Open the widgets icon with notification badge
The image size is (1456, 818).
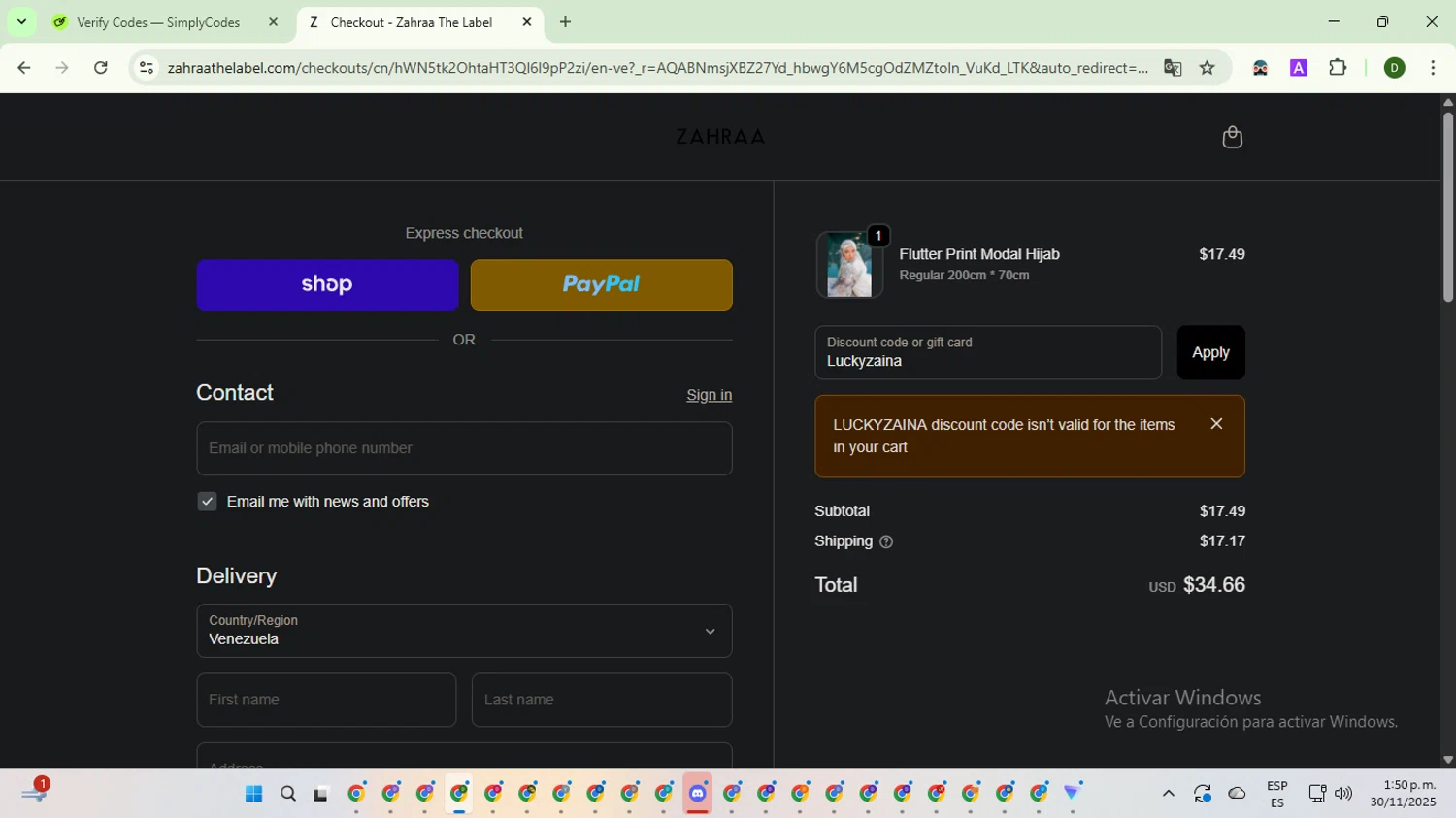tap(34, 793)
